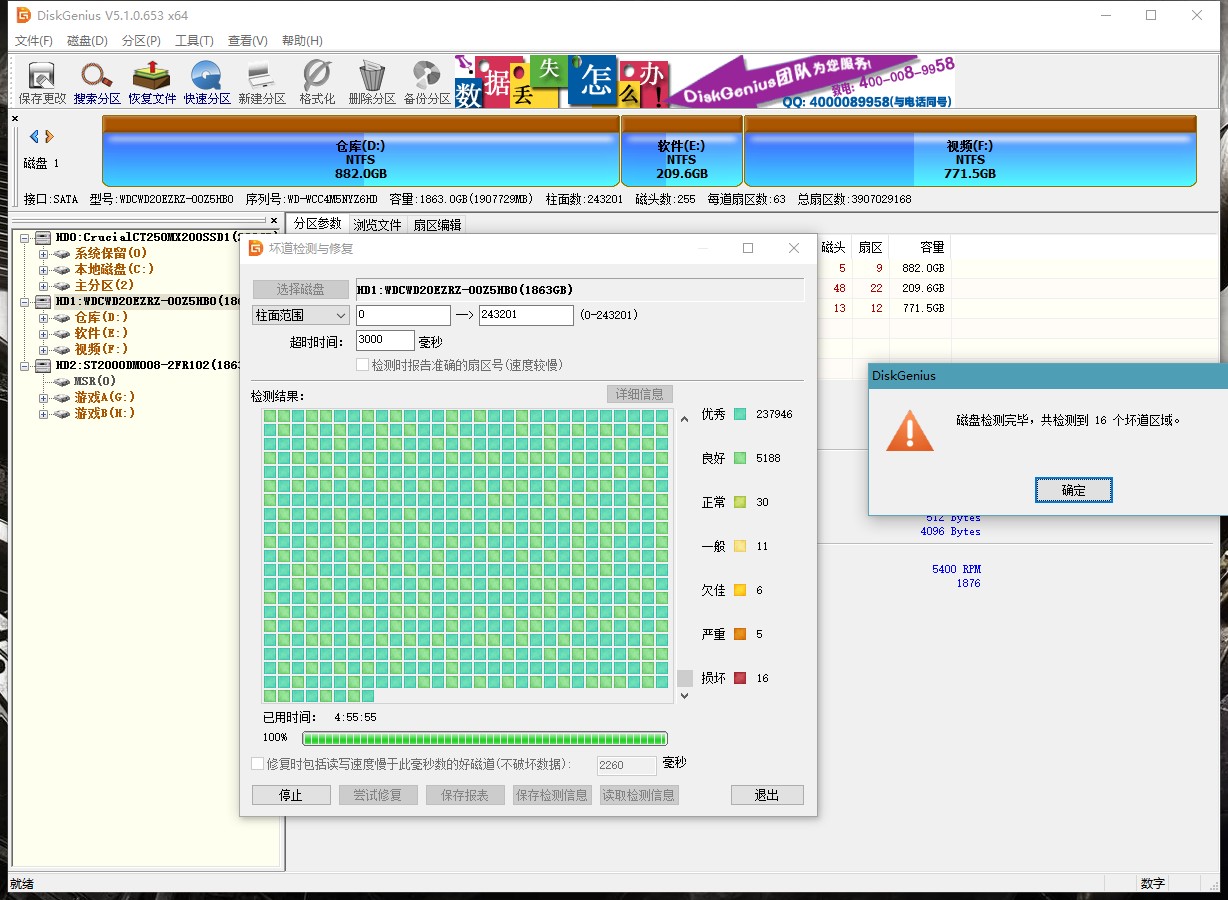Click the DiskGenius app logo icon
The width and height of the screenshot is (1228, 900).
pyautogui.click(x=23, y=15)
